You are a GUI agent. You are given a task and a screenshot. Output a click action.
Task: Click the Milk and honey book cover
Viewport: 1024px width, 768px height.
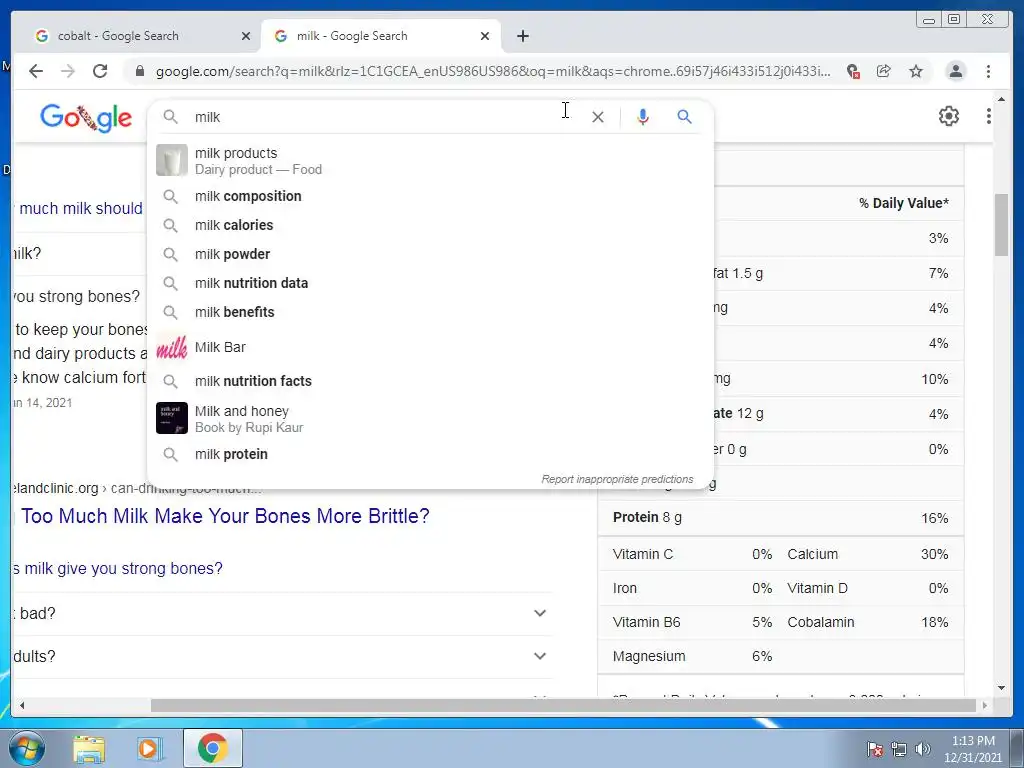click(172, 418)
